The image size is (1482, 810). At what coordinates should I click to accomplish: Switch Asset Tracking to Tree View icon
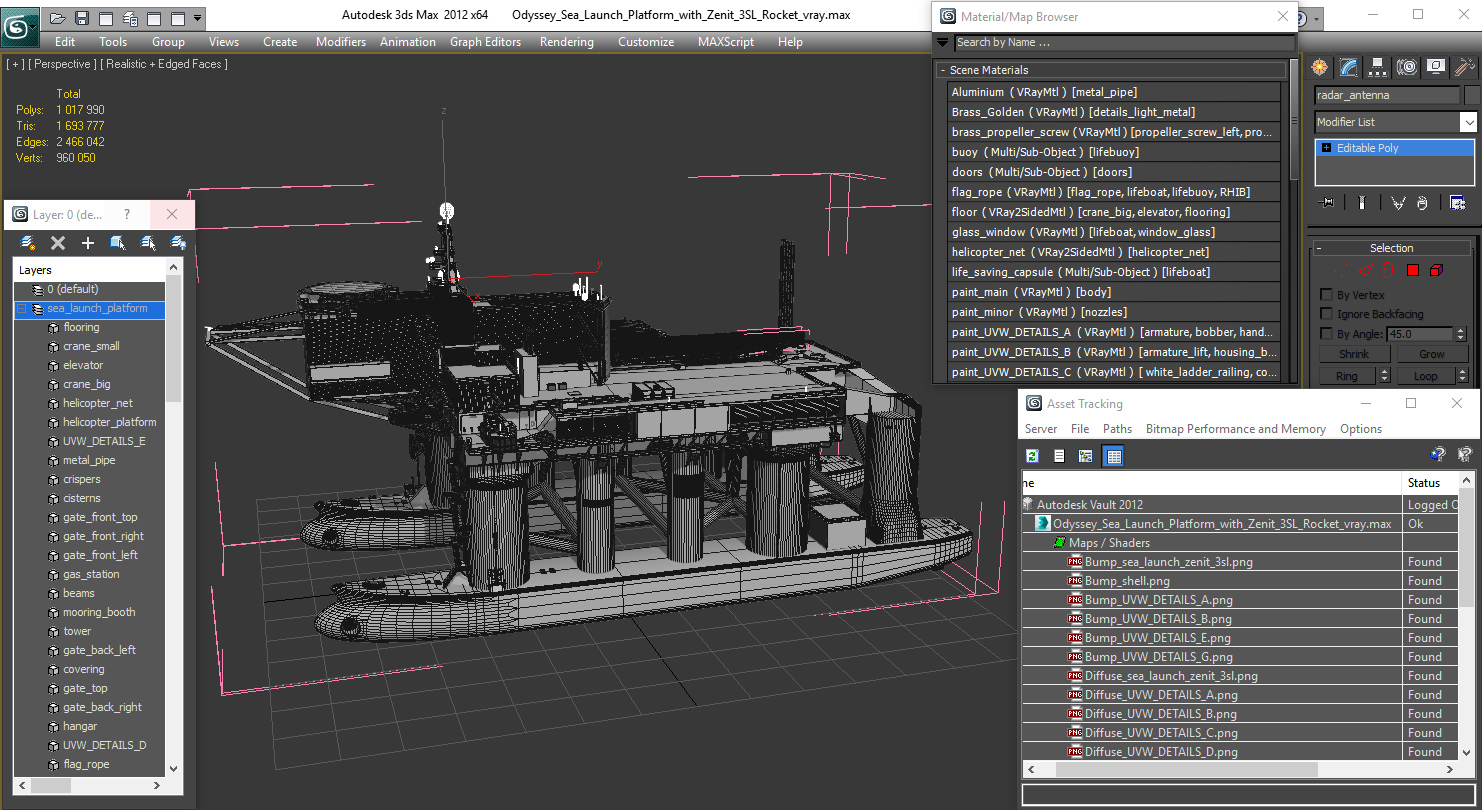coord(1086,456)
